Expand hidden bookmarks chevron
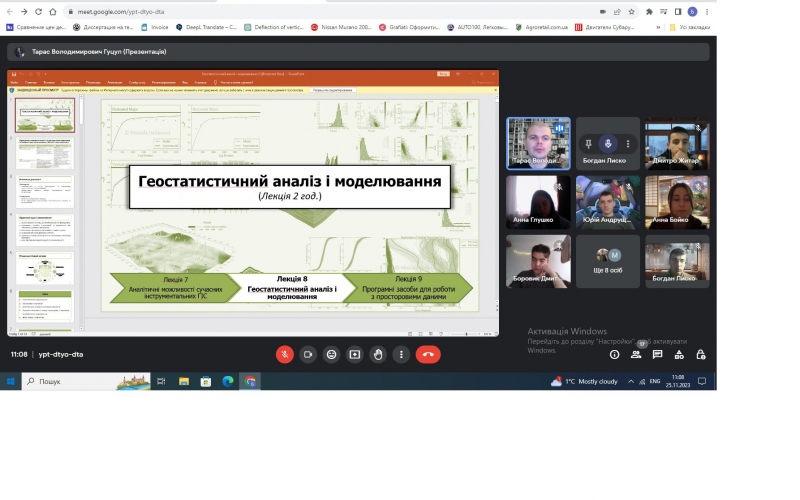This screenshot has width=800, height=500. click(658, 28)
